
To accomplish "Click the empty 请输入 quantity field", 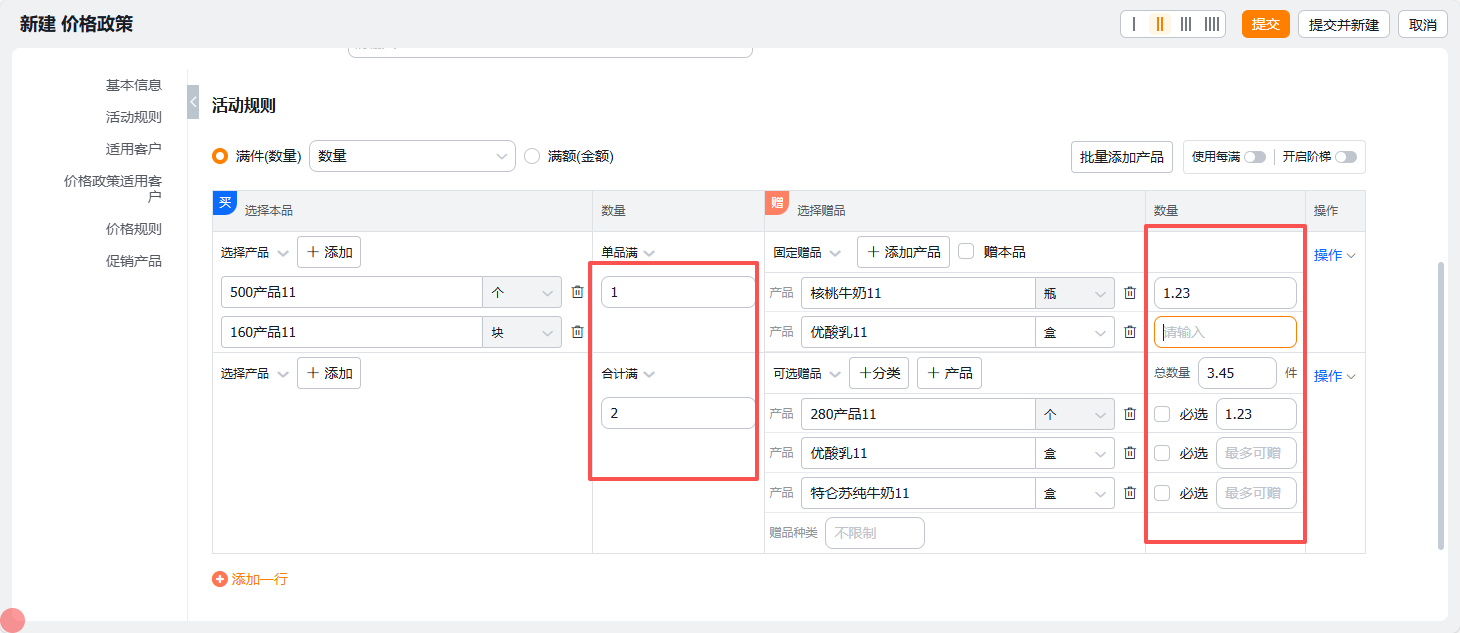I will point(1224,331).
